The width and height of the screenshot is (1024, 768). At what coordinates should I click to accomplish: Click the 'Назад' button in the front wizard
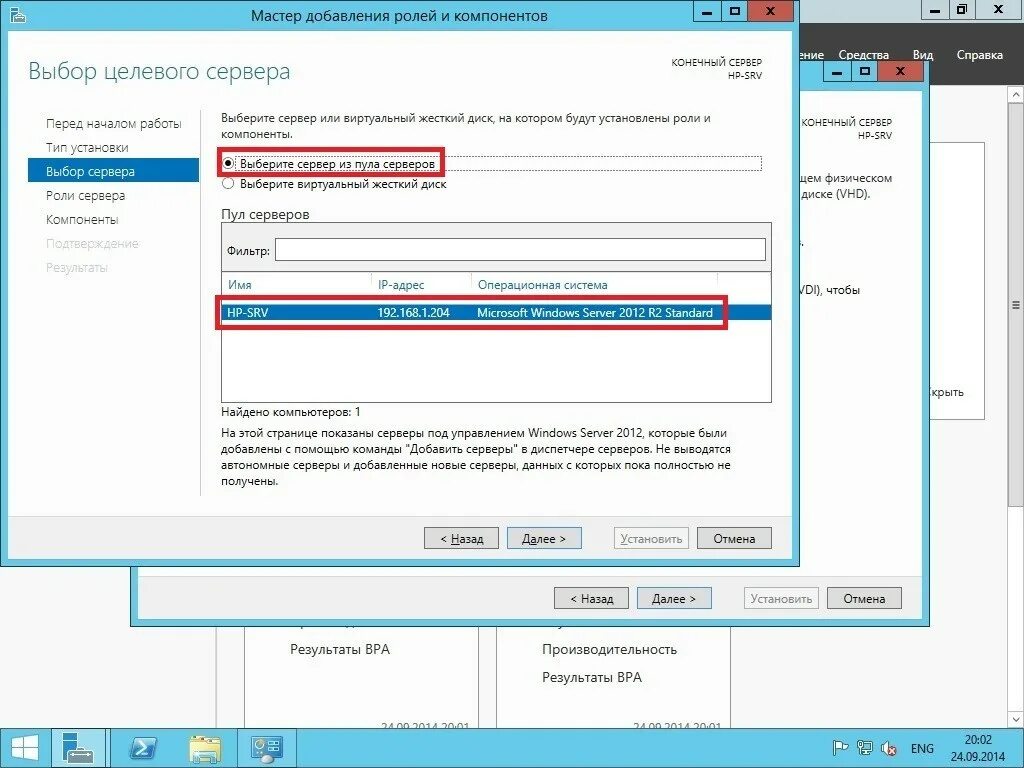461,538
